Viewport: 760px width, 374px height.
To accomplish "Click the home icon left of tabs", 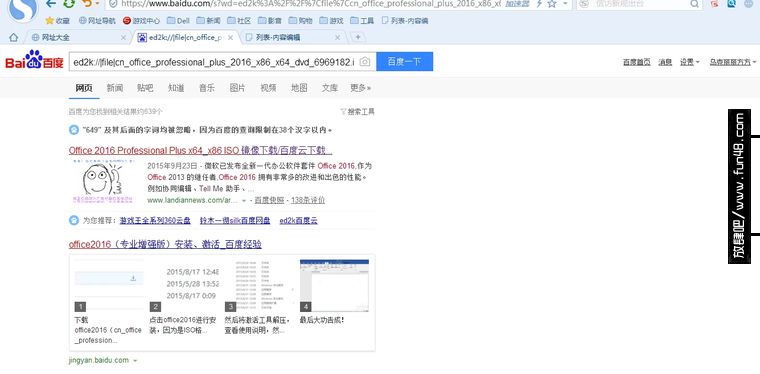I will point(14,37).
